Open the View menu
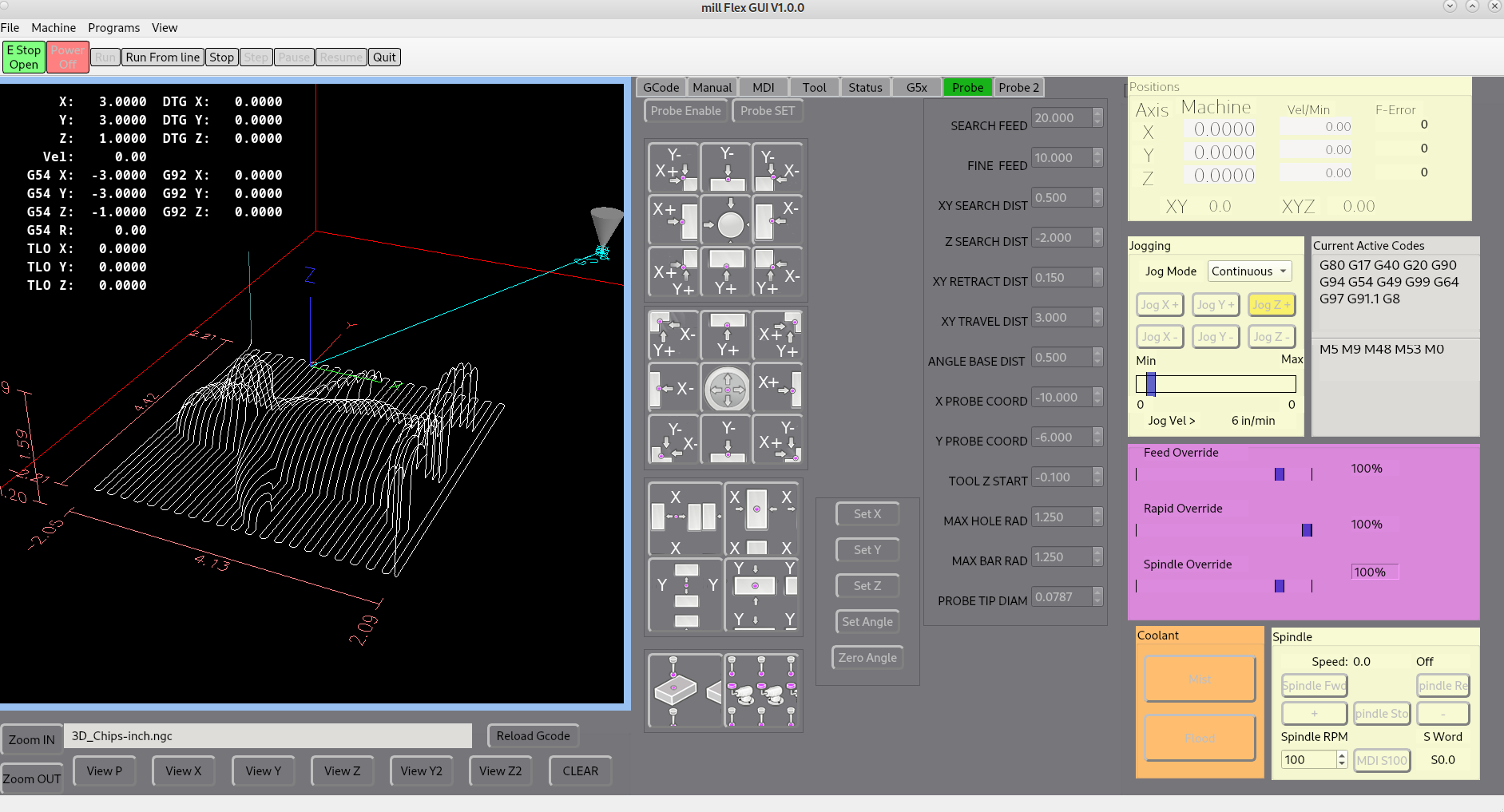This screenshot has height=812, width=1504. pyautogui.click(x=165, y=28)
